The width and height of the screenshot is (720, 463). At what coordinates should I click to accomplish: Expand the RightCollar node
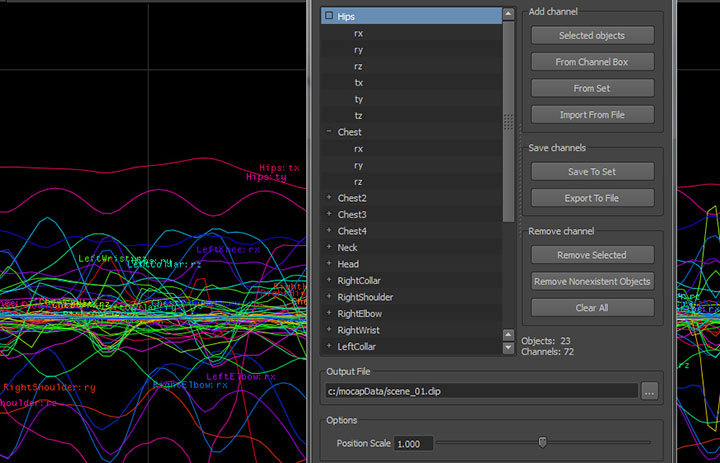(329, 280)
